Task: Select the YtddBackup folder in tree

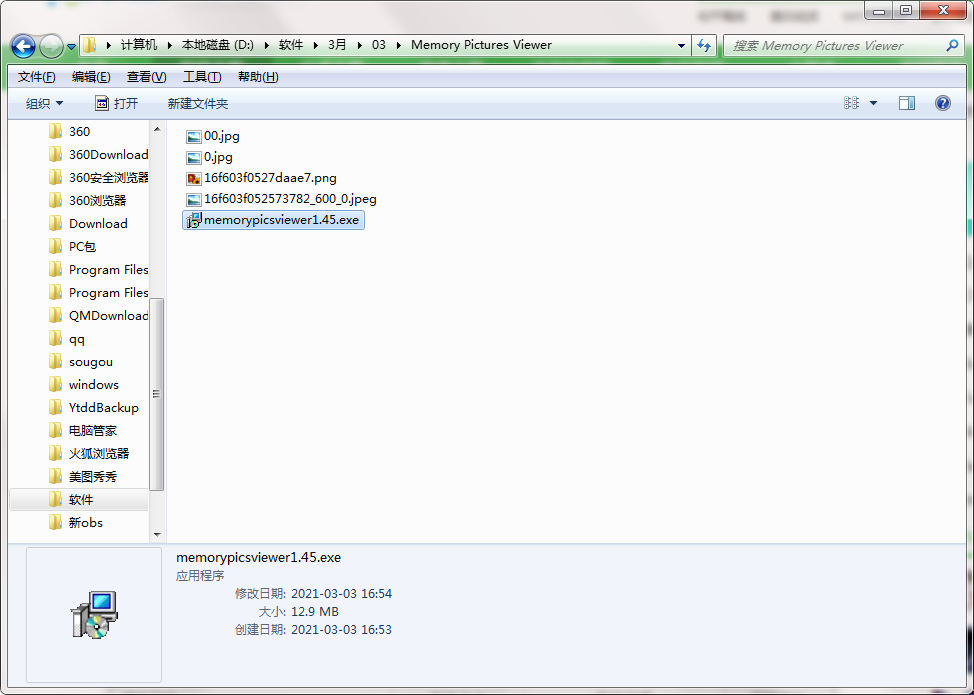Action: (93, 407)
